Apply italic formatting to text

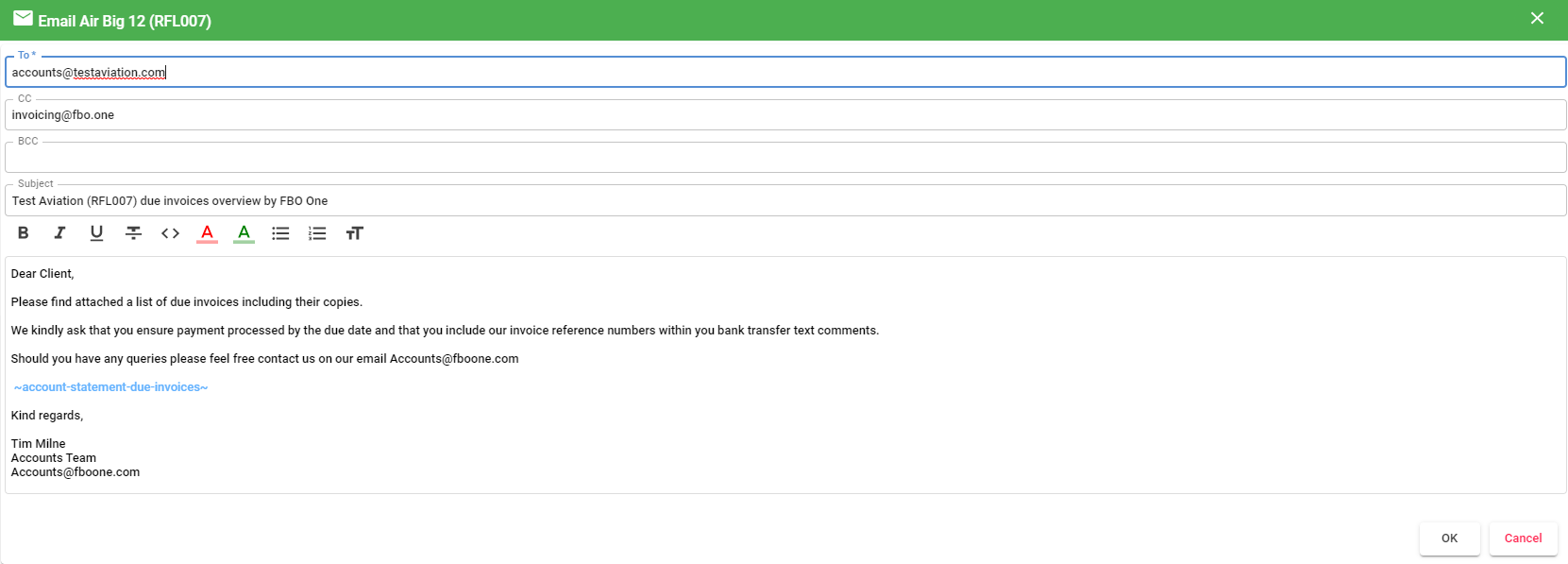[59, 233]
